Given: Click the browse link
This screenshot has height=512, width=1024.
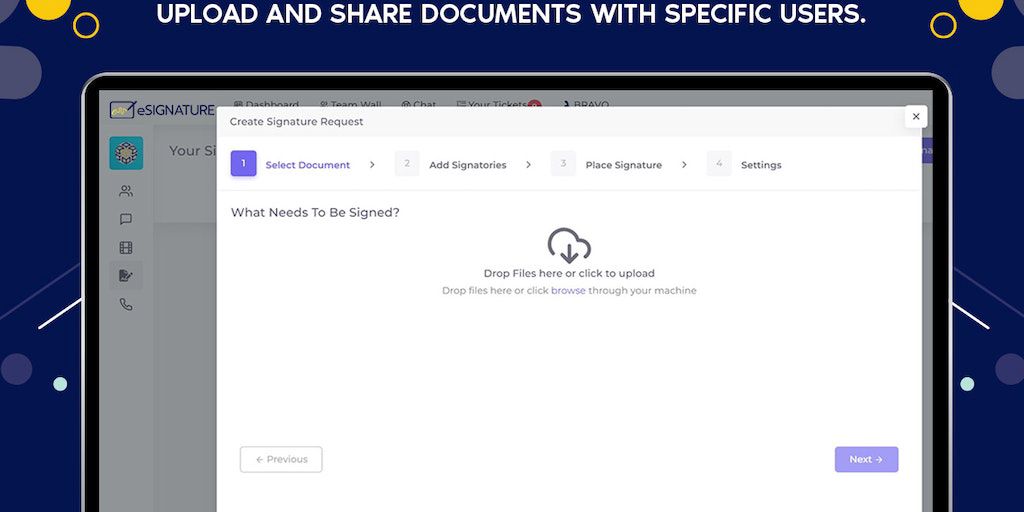Looking at the screenshot, I should (x=568, y=291).
